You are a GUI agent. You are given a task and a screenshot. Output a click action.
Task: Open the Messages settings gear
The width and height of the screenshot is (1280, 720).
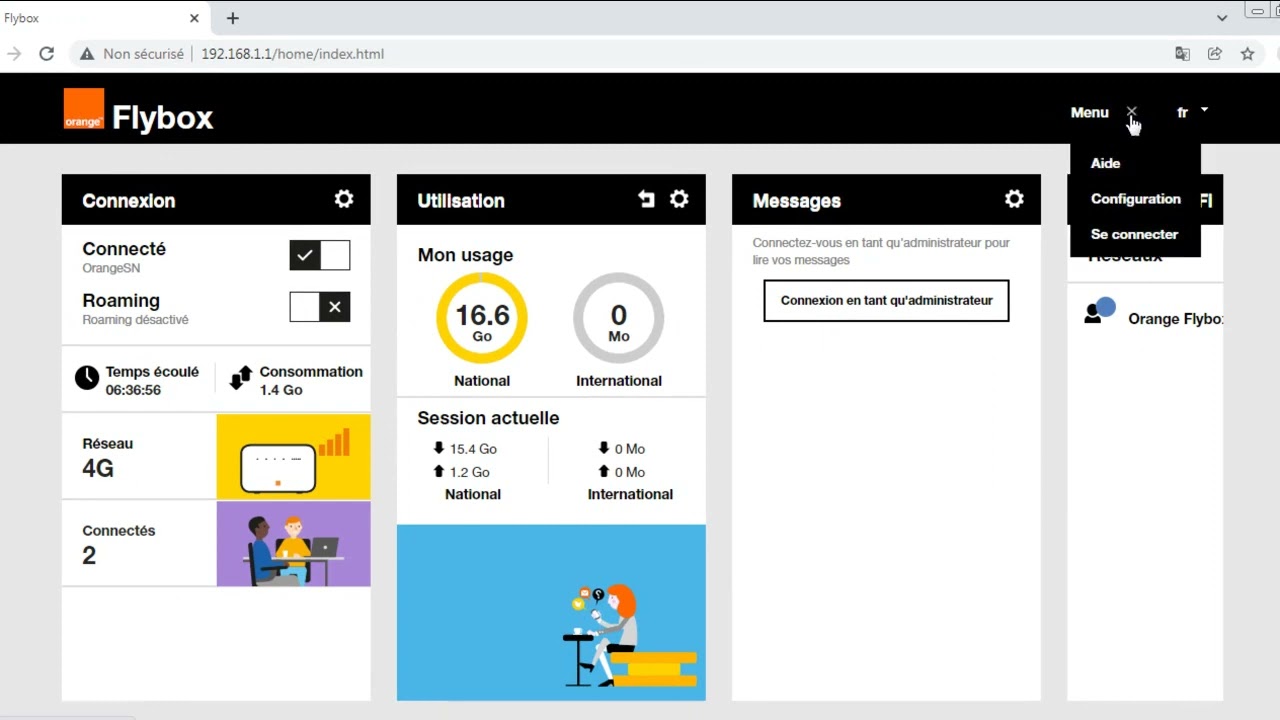[x=1014, y=199]
